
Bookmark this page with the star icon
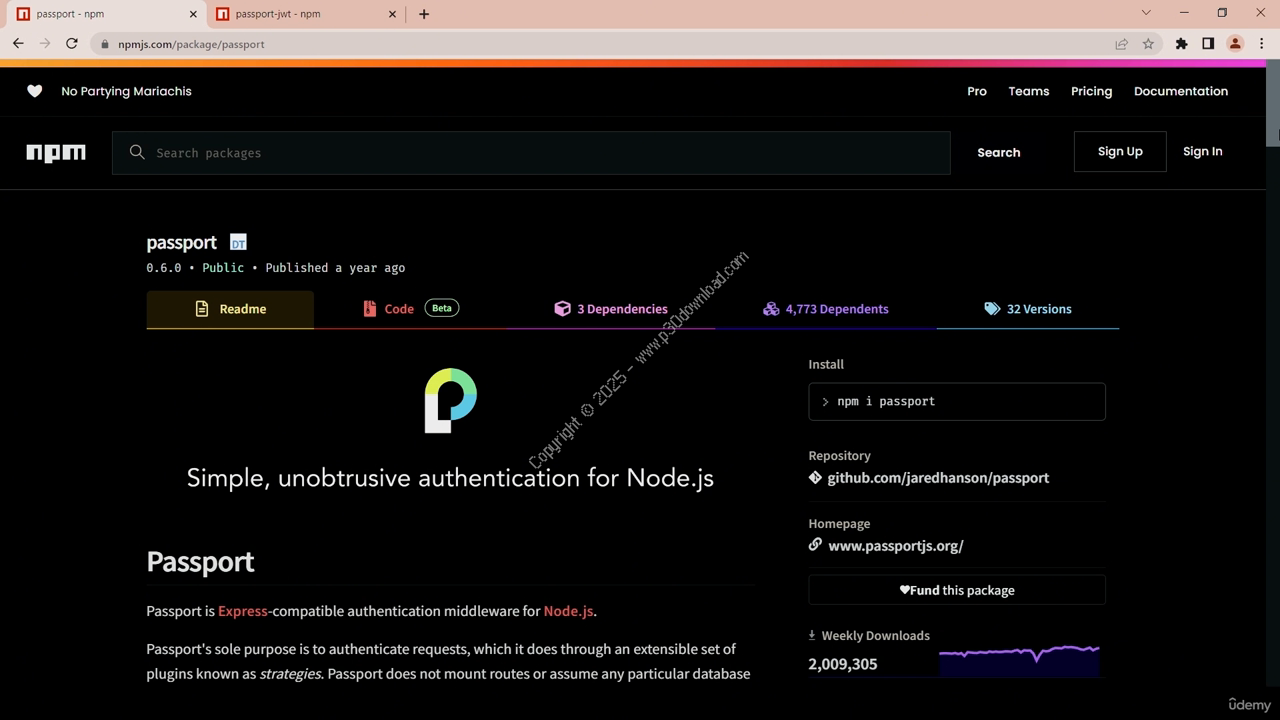[x=1148, y=44]
